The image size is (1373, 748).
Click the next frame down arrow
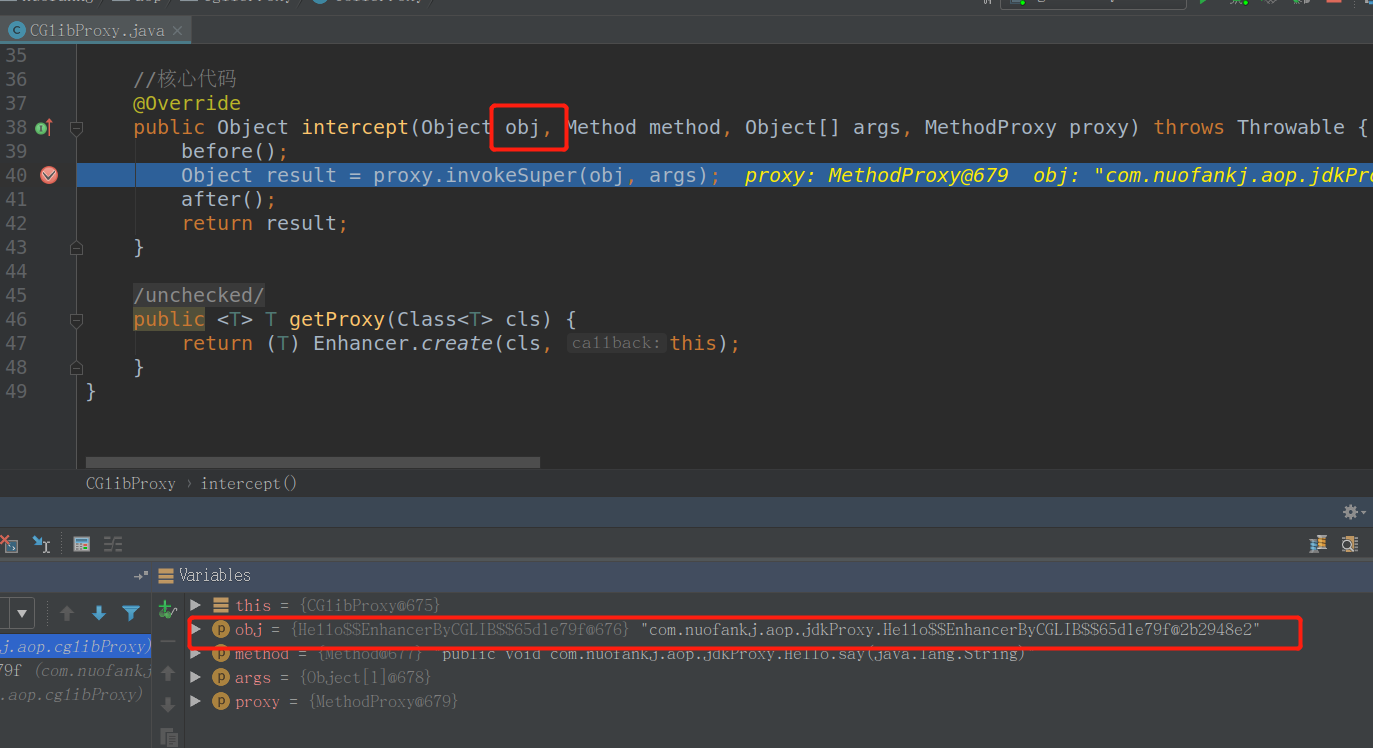[99, 613]
